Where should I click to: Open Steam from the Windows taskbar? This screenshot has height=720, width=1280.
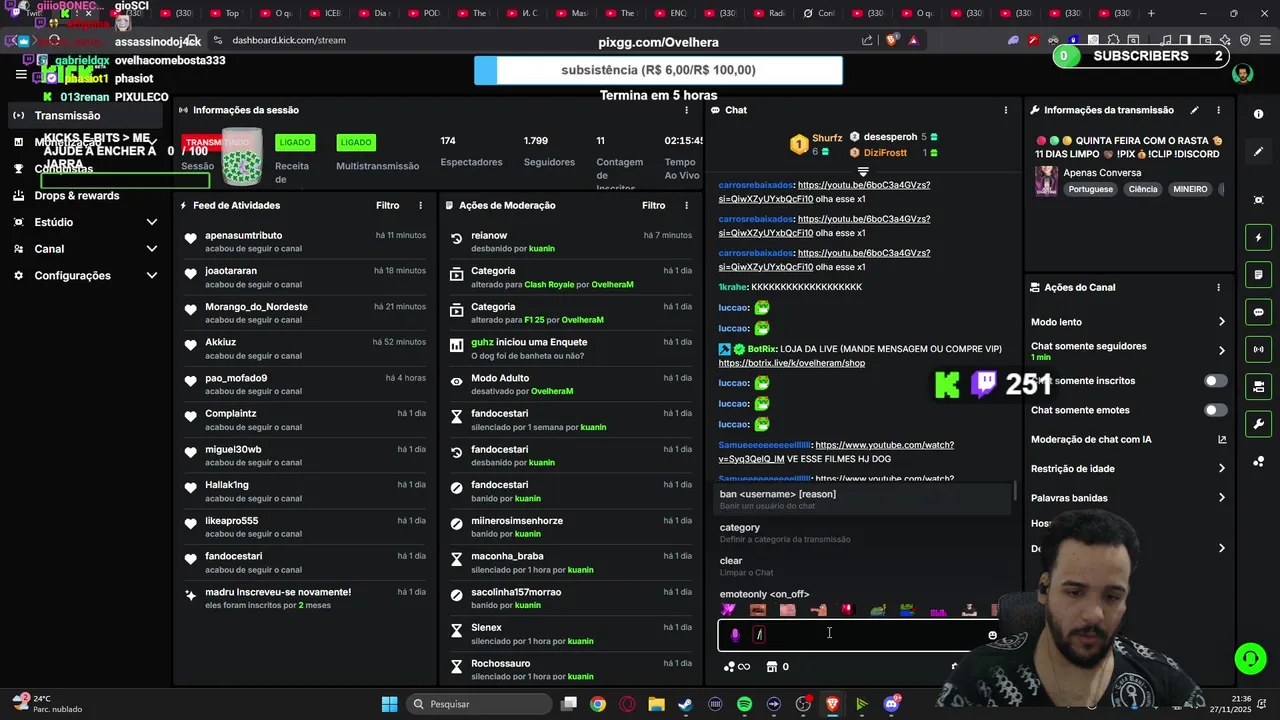pos(685,704)
